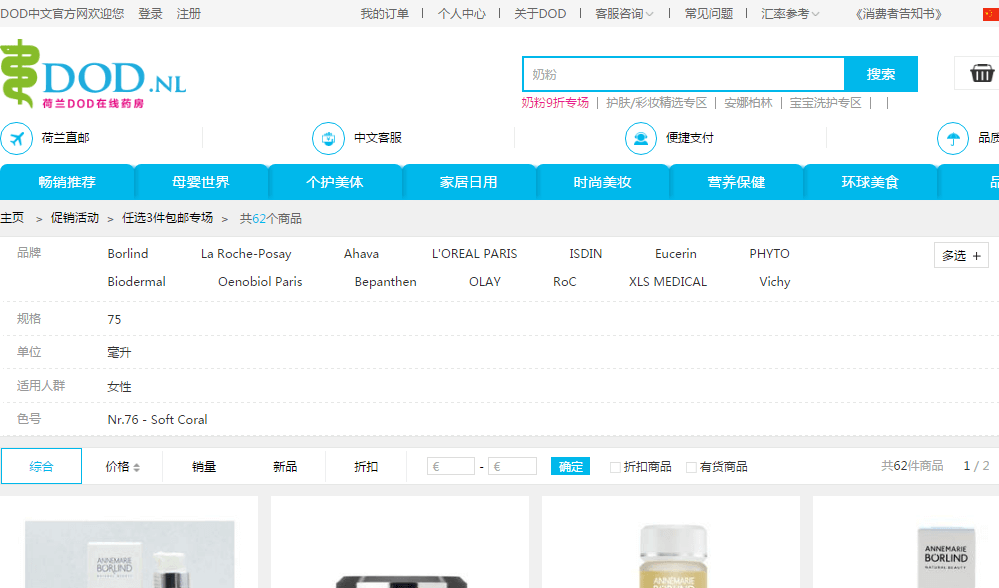This screenshot has height=588, width=999.
Task: Click the China flag icon
Action: click(991, 14)
